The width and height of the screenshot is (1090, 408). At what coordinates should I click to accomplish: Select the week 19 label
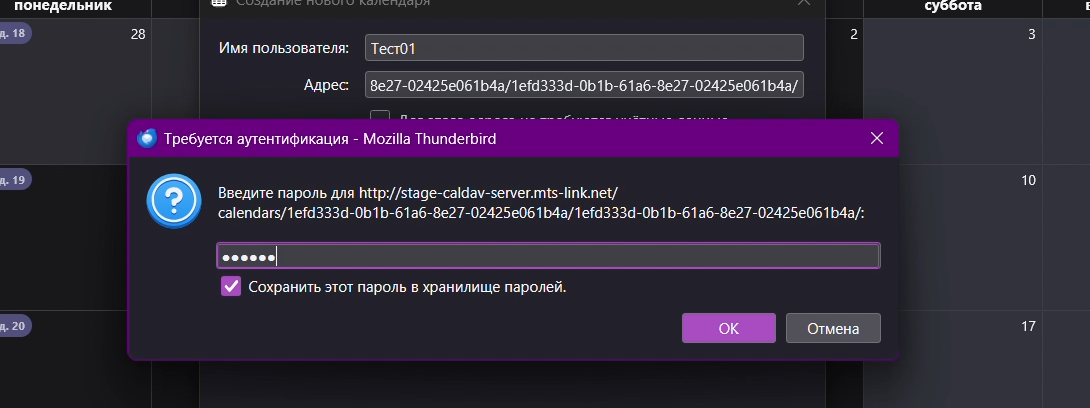[15, 180]
